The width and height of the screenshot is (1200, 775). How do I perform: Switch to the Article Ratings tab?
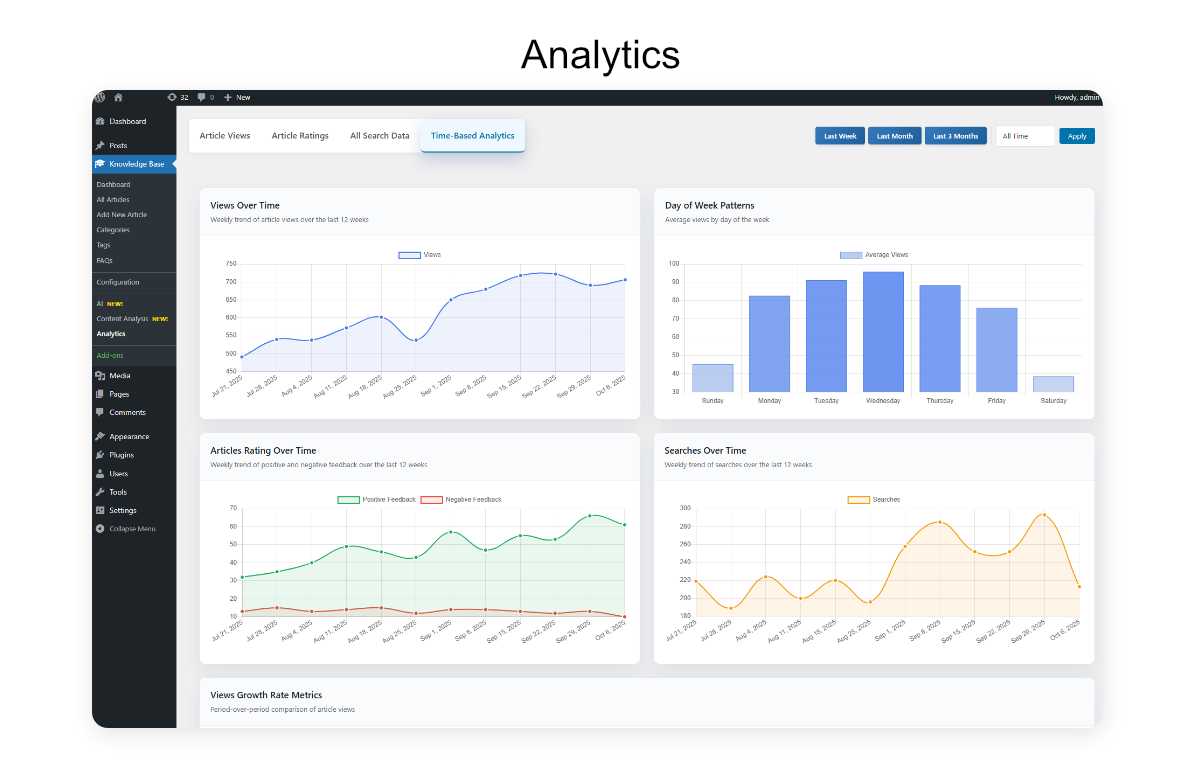coord(300,135)
